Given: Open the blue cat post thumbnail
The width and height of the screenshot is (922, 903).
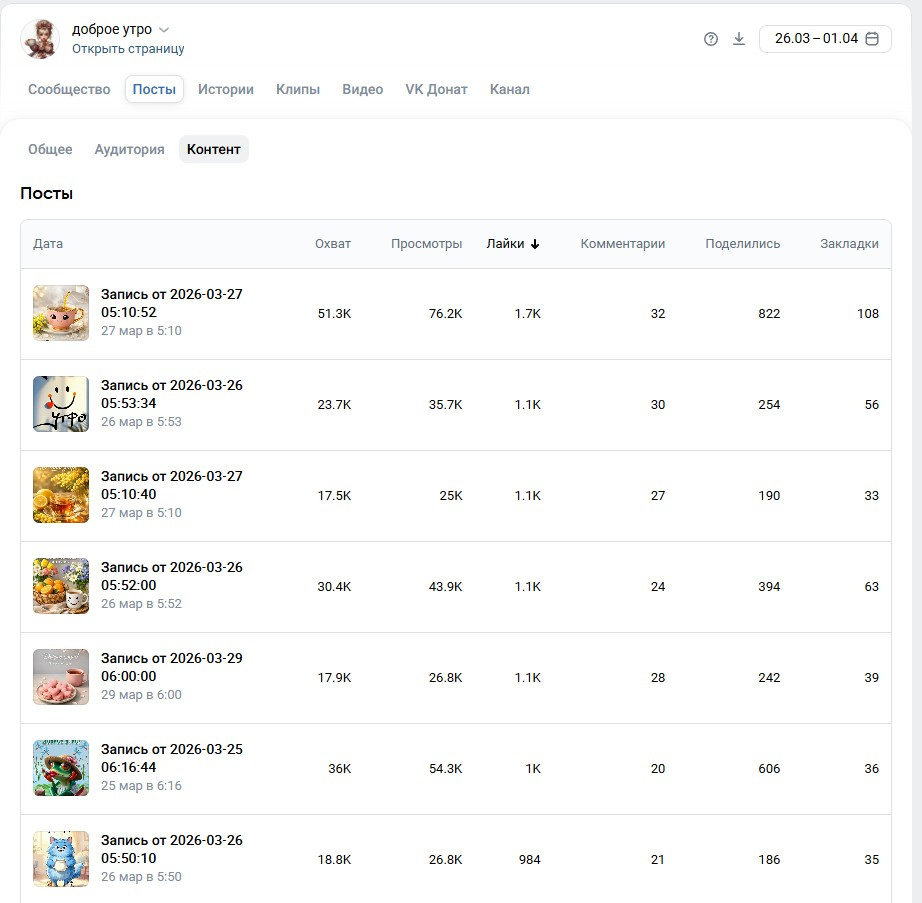Looking at the screenshot, I should click(x=61, y=859).
